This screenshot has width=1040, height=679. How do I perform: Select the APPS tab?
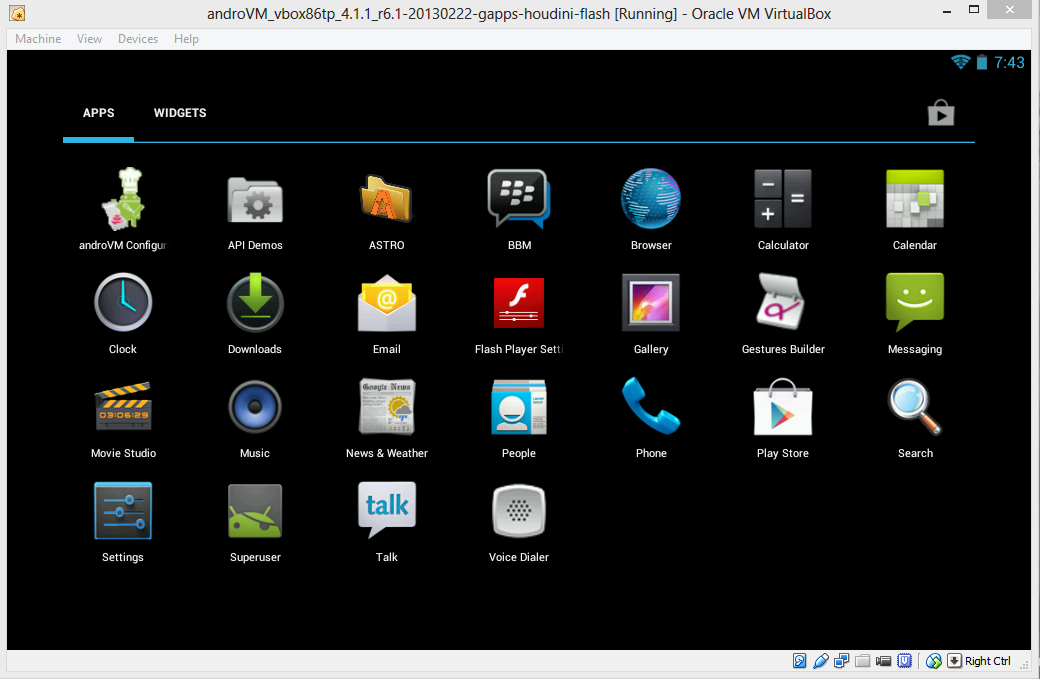98,113
